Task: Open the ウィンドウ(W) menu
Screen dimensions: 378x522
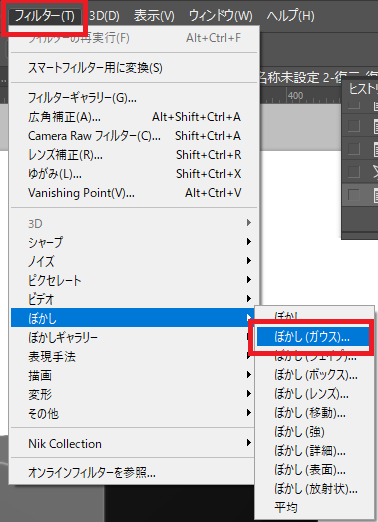Action: click(x=220, y=16)
